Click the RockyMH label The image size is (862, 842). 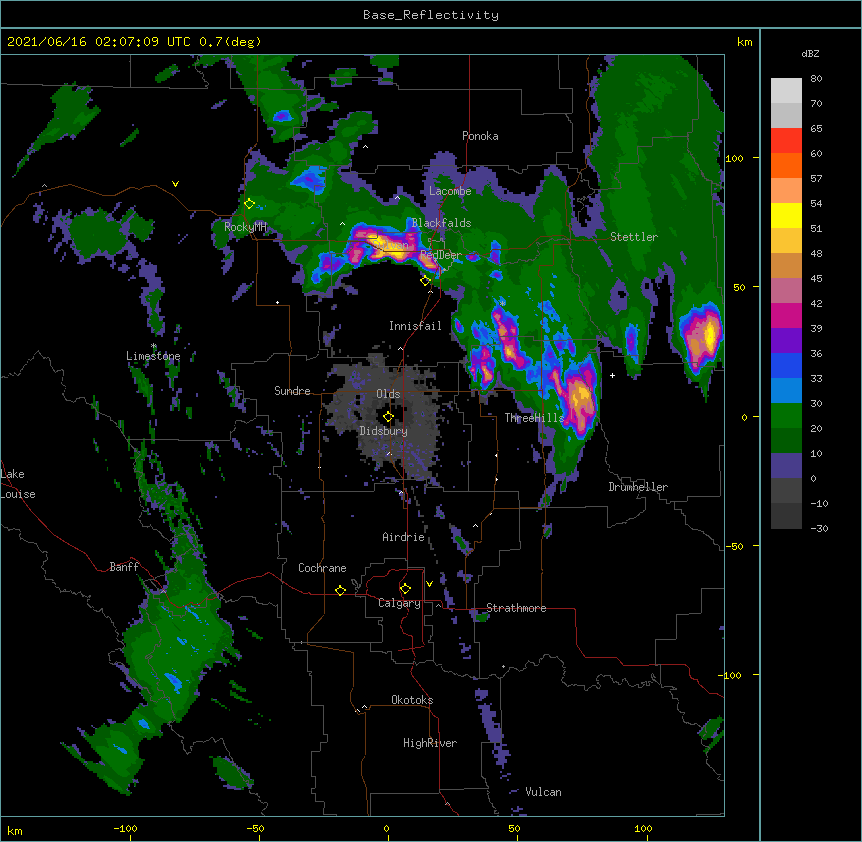pos(245,227)
